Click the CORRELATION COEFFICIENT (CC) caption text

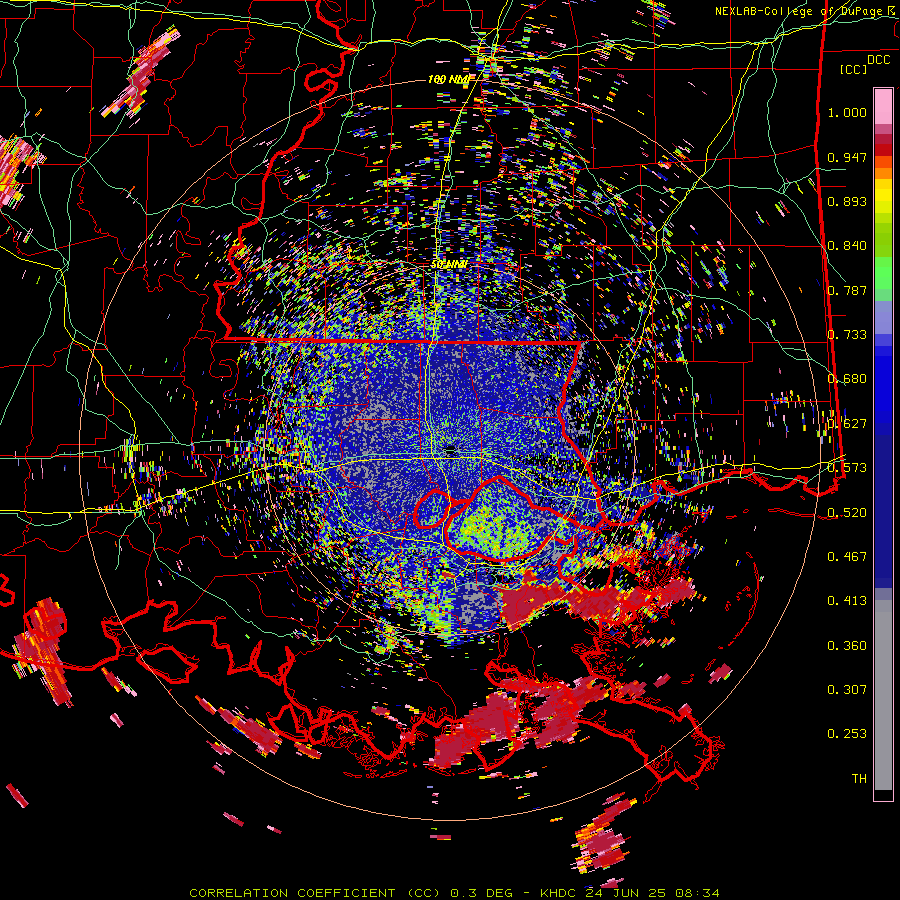[x=315, y=893]
